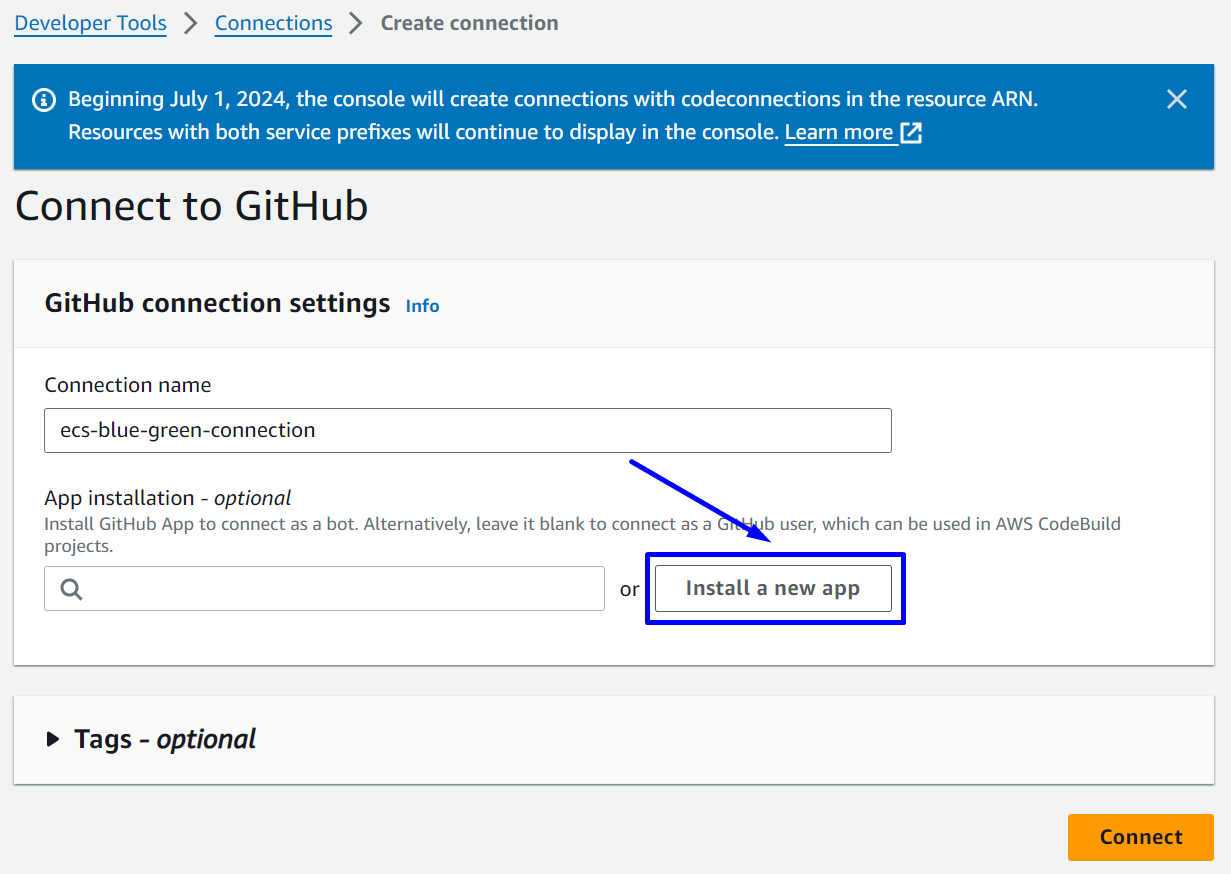Open the Learn more link

point(838,133)
